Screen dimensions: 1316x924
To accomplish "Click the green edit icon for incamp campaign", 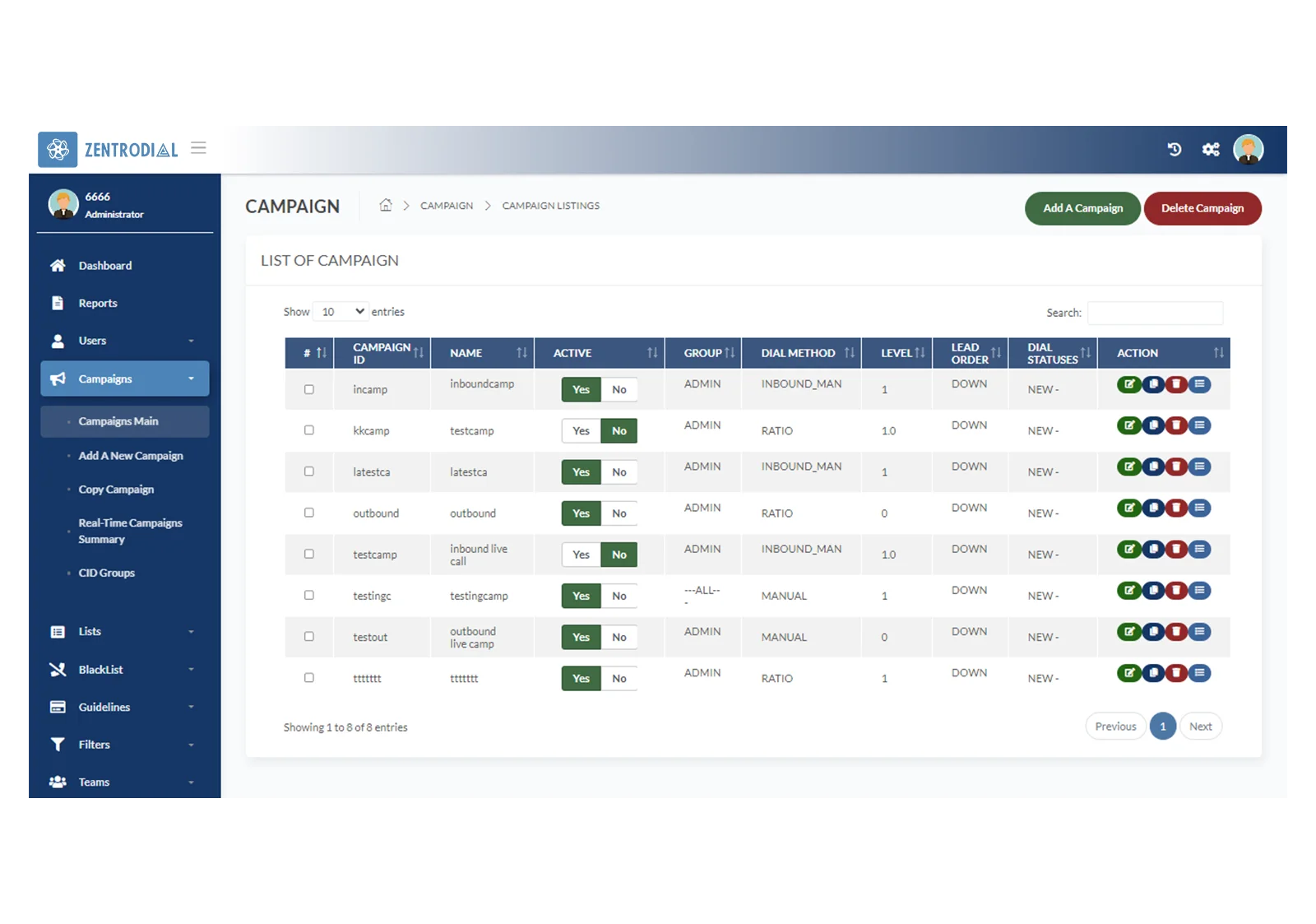I will (x=1128, y=384).
